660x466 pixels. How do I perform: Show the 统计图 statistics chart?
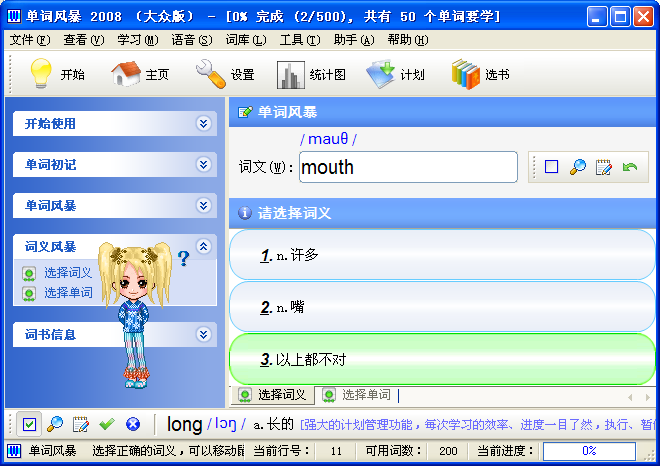point(291,75)
